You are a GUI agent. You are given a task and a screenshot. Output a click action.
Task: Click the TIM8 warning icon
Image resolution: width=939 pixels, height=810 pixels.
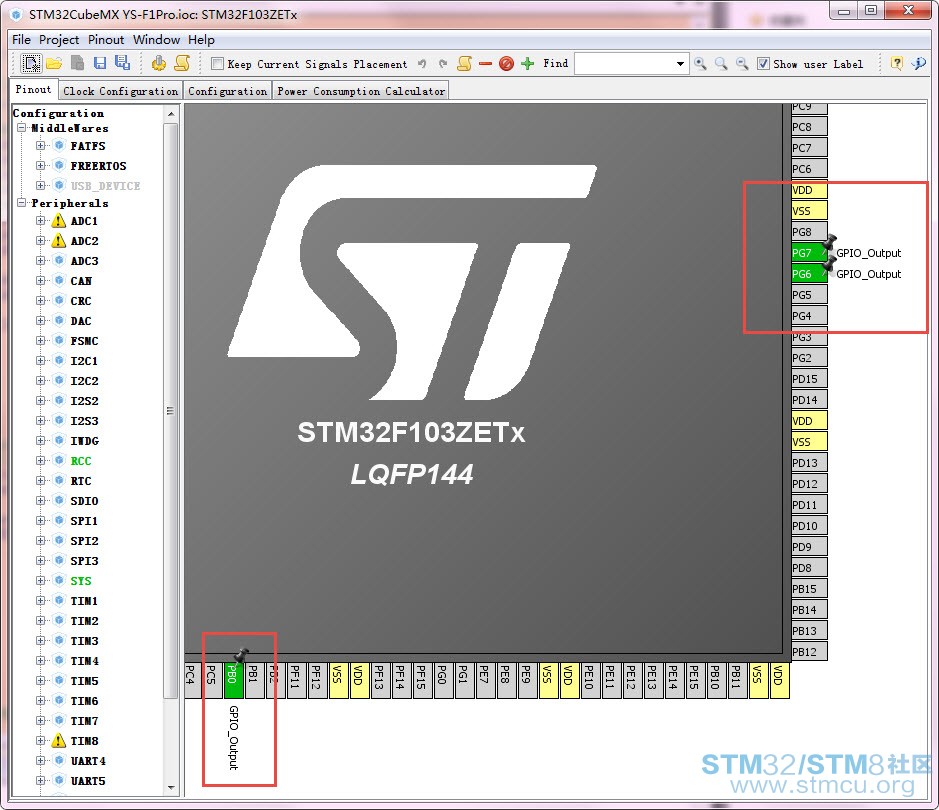click(x=59, y=741)
